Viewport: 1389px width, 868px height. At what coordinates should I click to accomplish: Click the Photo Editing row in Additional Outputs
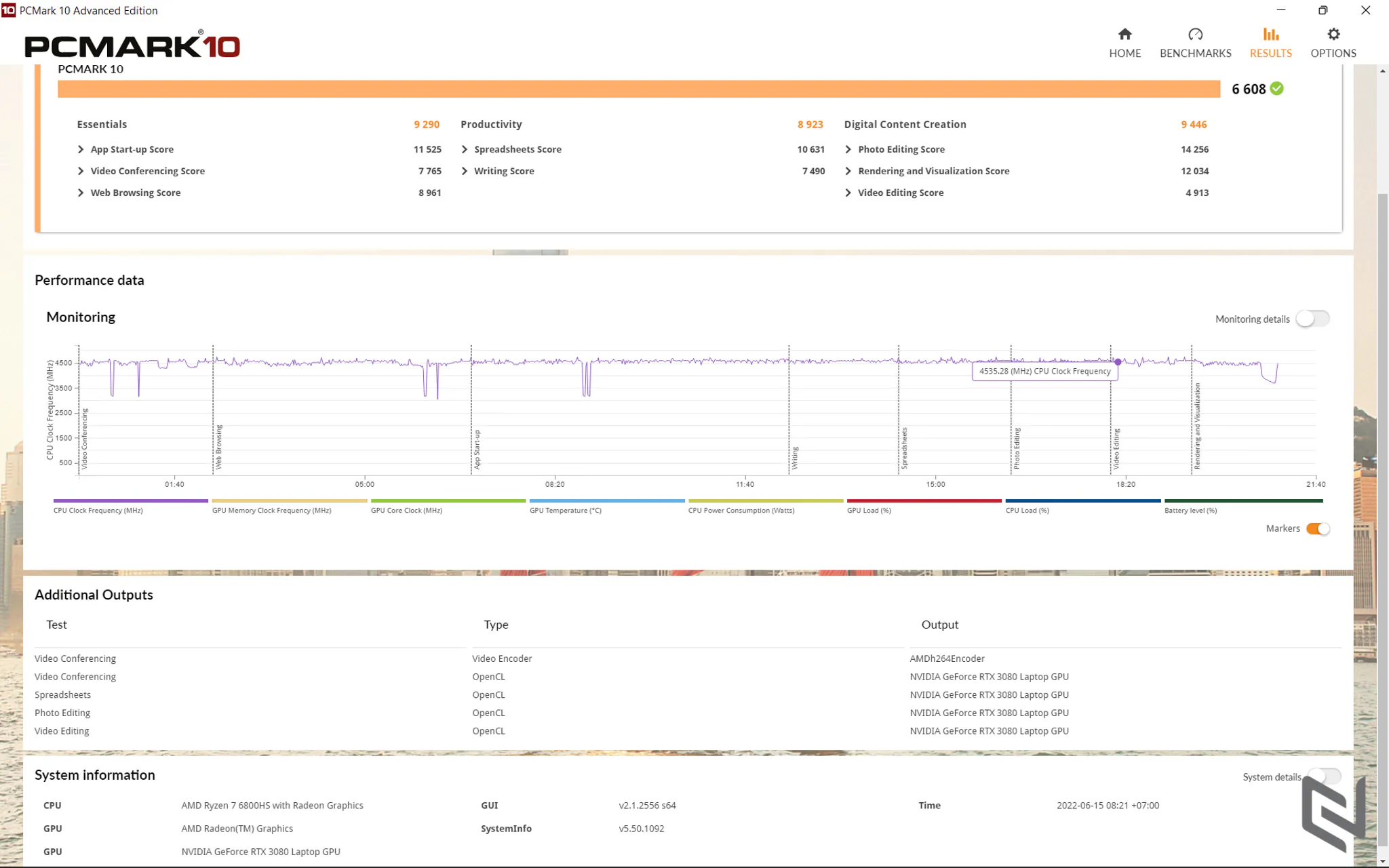(x=688, y=713)
